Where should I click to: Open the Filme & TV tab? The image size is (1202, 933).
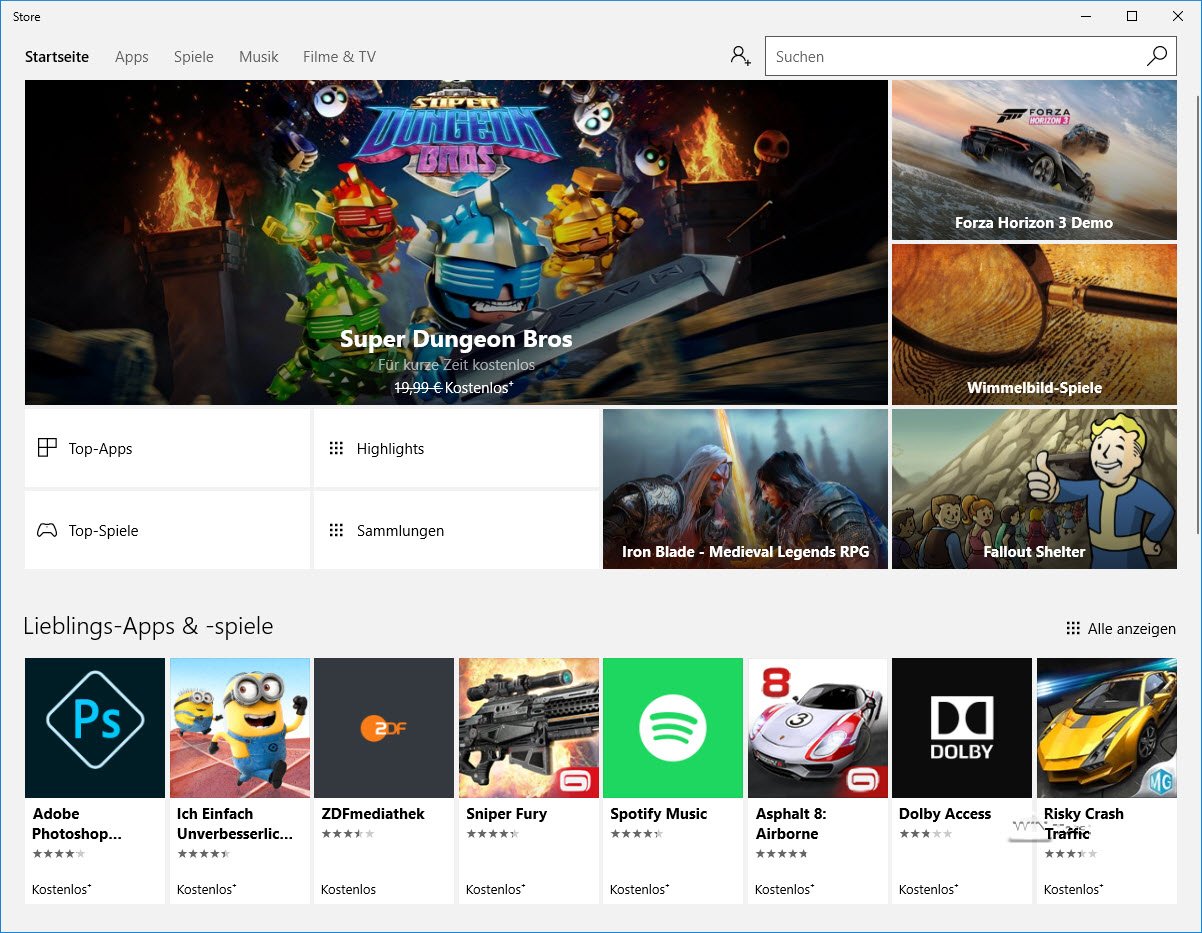[339, 57]
